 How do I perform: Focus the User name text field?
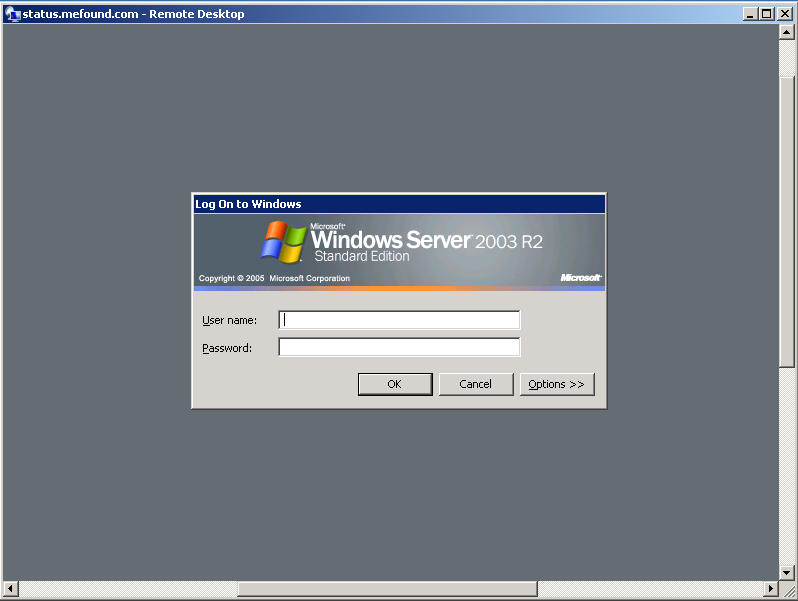(399, 320)
